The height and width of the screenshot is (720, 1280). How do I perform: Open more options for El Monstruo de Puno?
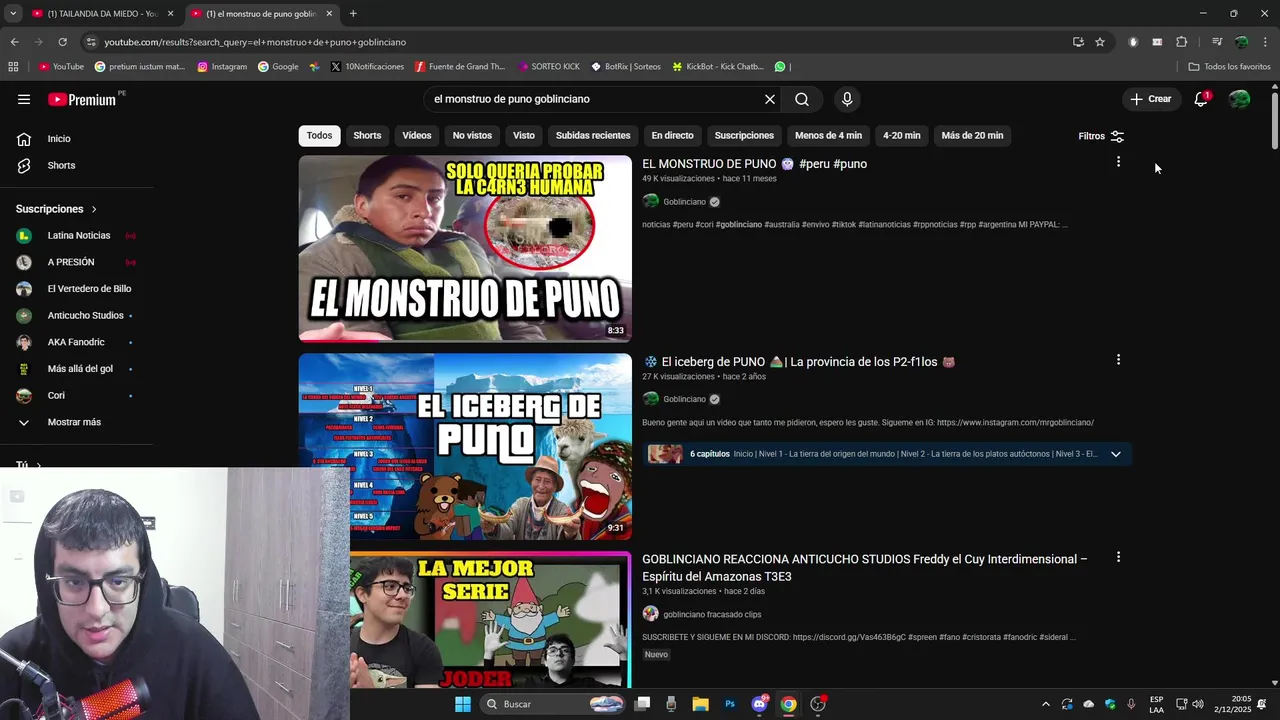1118,162
